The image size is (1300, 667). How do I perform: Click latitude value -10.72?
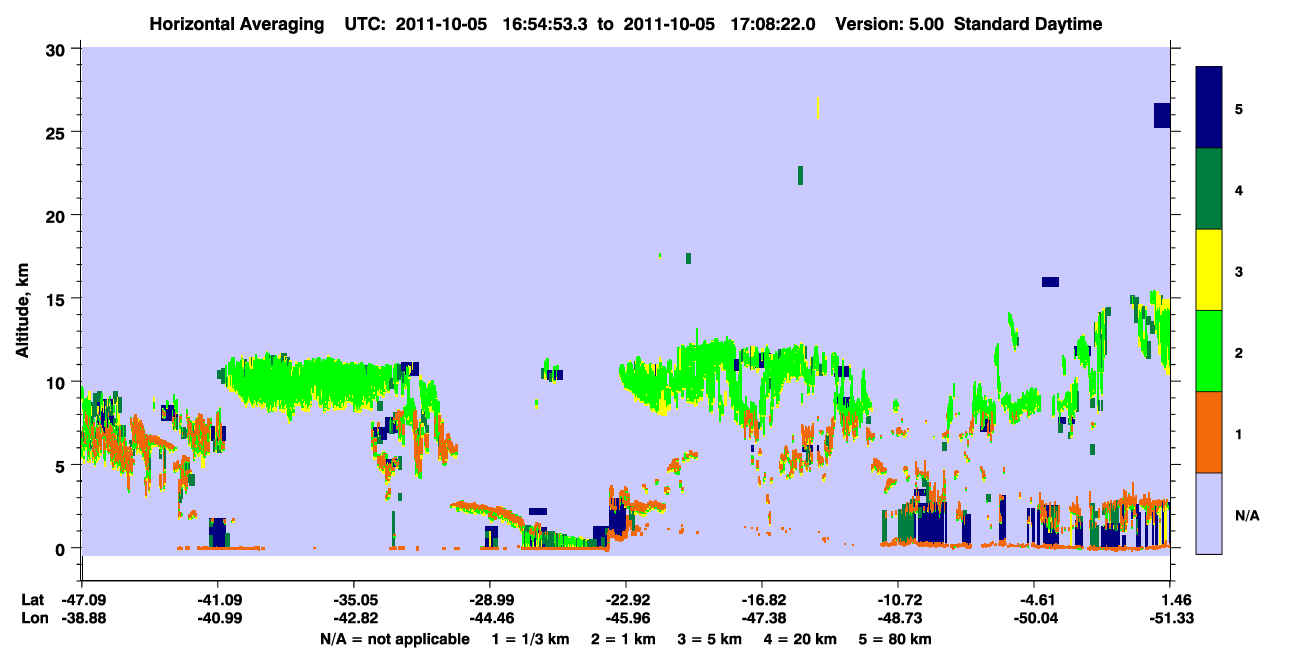[x=898, y=600]
